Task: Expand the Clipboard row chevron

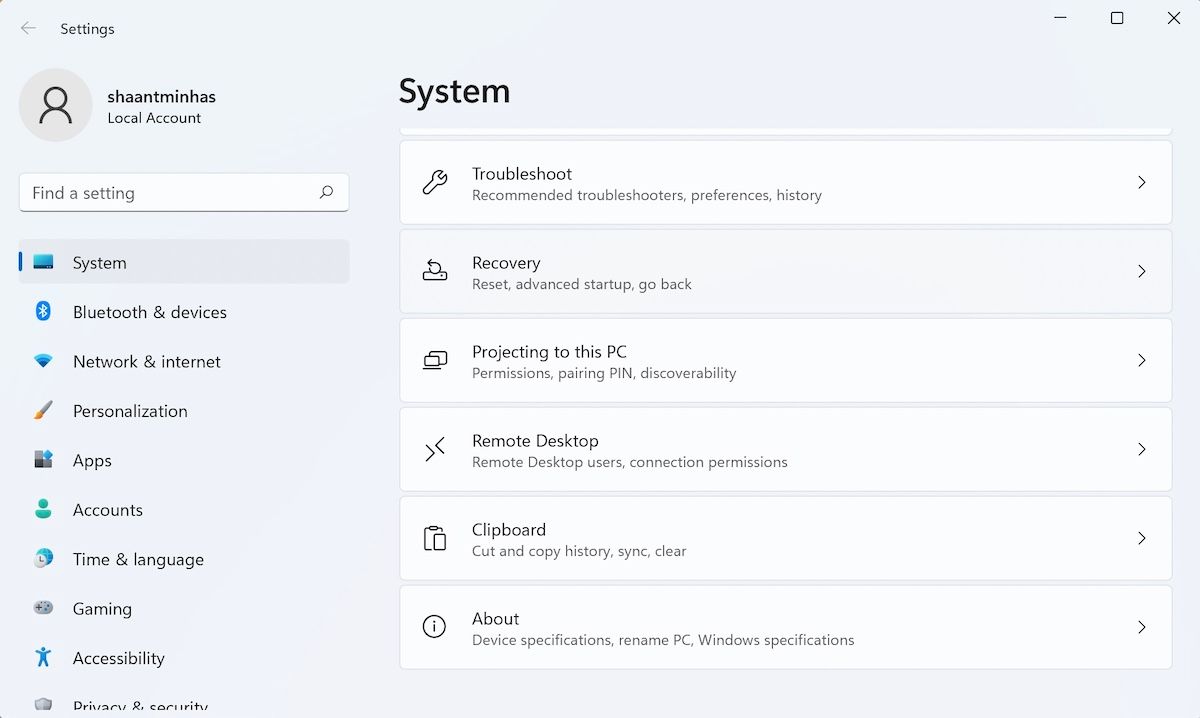Action: (x=1141, y=538)
